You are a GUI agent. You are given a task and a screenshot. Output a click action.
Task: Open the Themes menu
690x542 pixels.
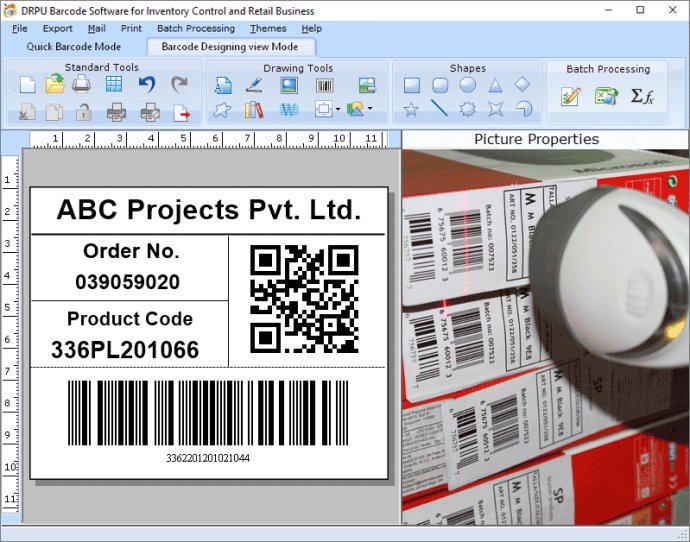point(268,29)
